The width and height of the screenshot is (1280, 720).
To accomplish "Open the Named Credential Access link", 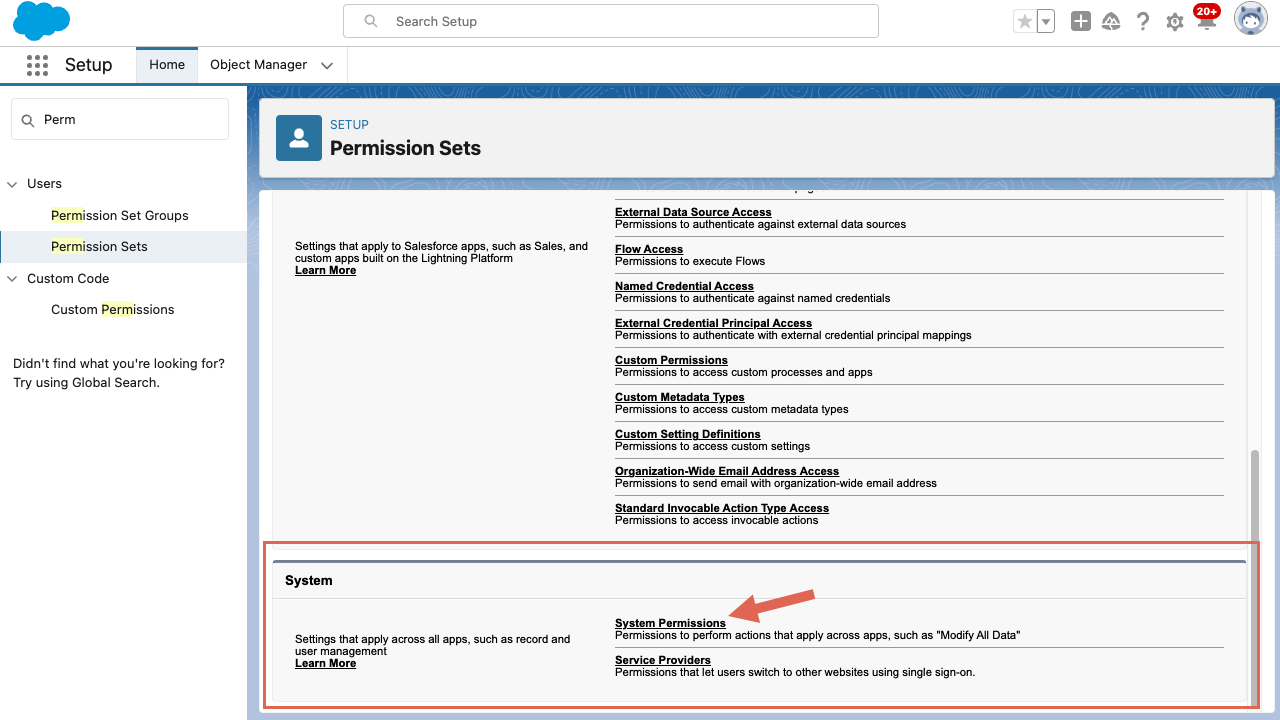I will [x=684, y=286].
